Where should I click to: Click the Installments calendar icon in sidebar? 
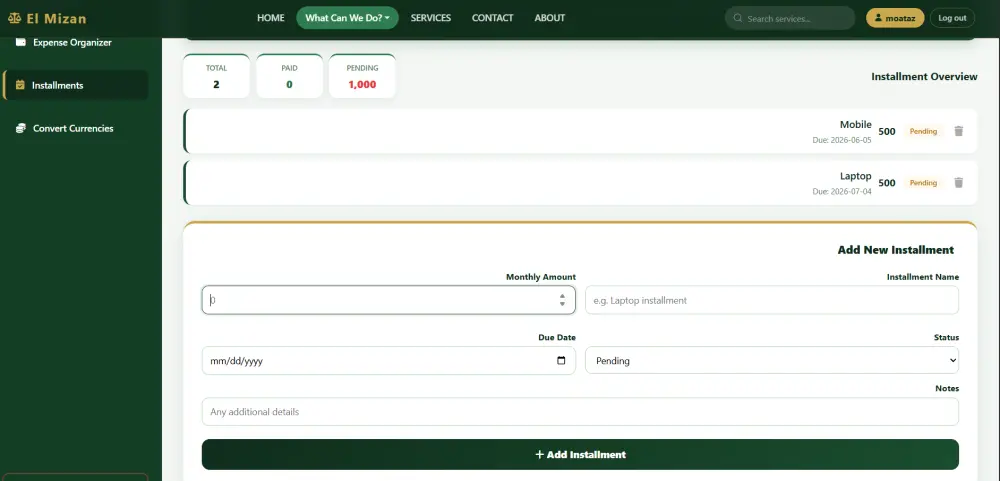20,85
